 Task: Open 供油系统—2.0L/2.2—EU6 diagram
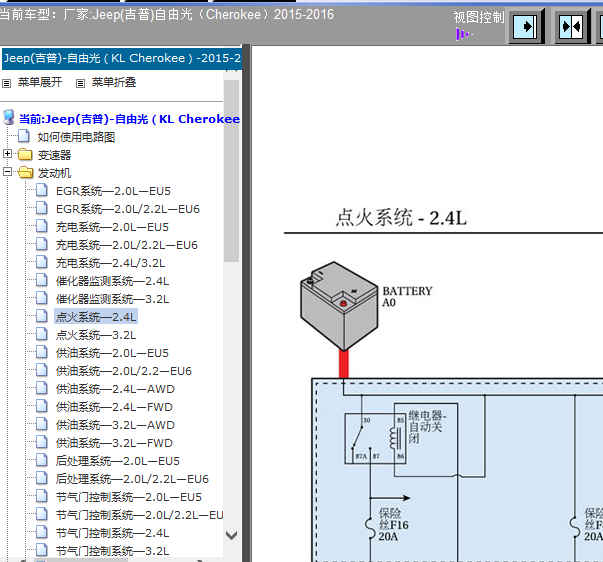123,371
